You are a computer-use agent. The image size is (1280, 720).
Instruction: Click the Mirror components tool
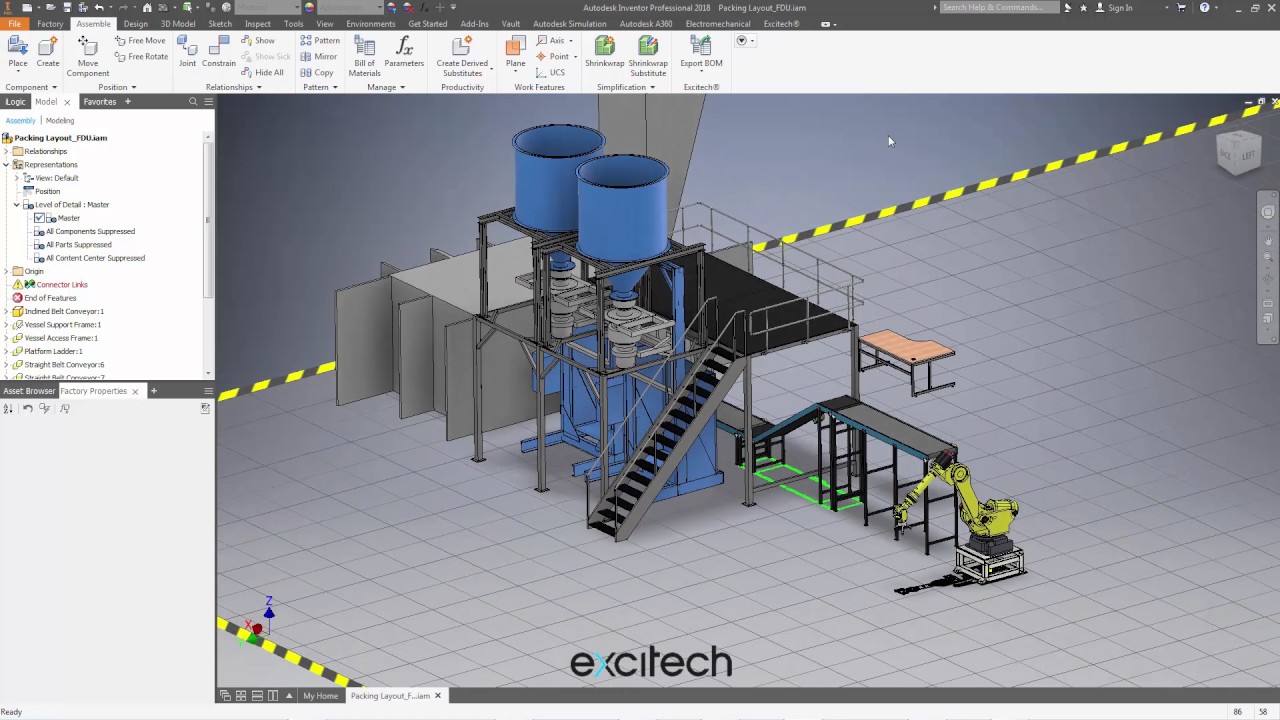coord(319,57)
